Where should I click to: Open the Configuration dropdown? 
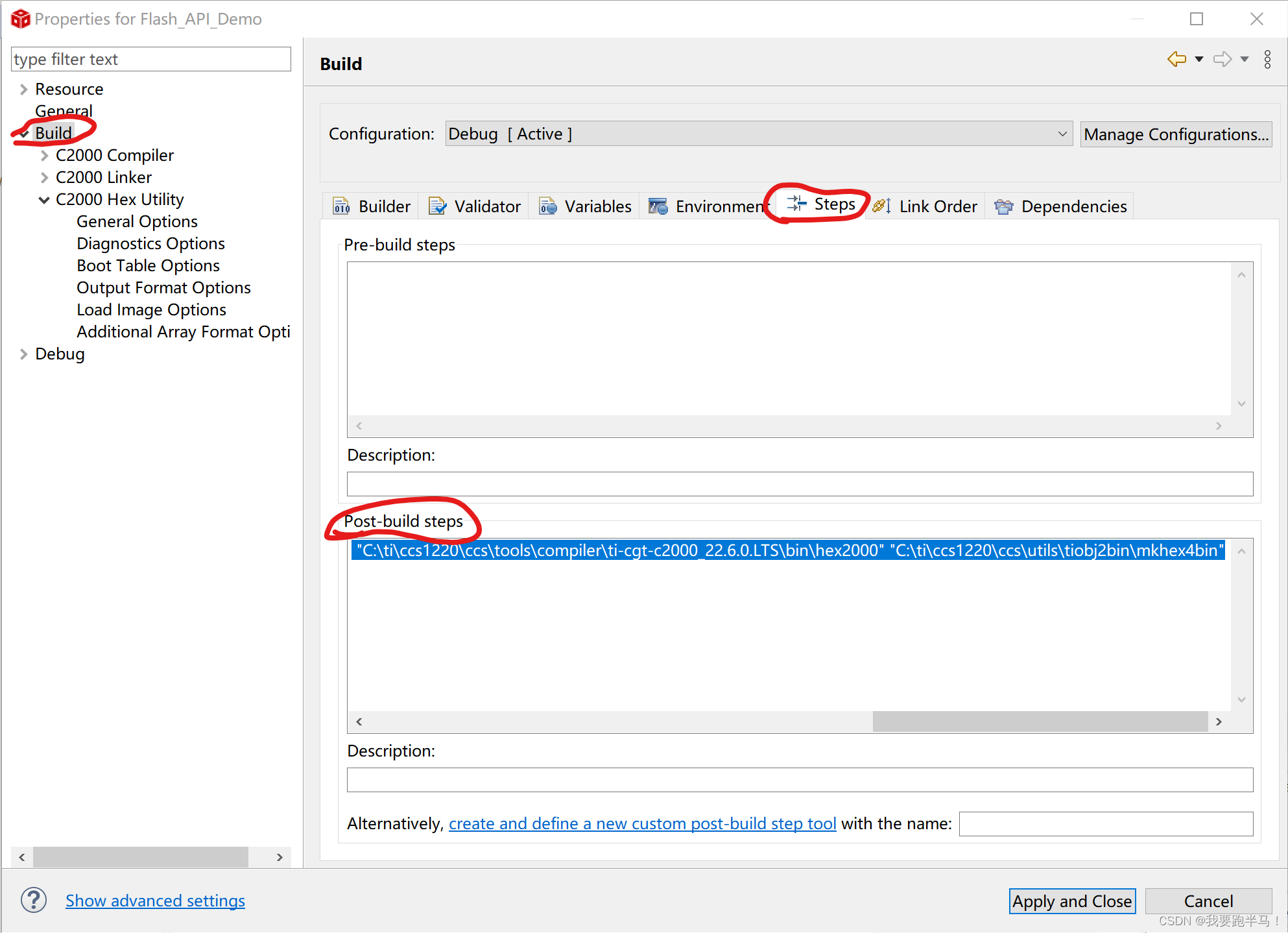tap(758, 134)
